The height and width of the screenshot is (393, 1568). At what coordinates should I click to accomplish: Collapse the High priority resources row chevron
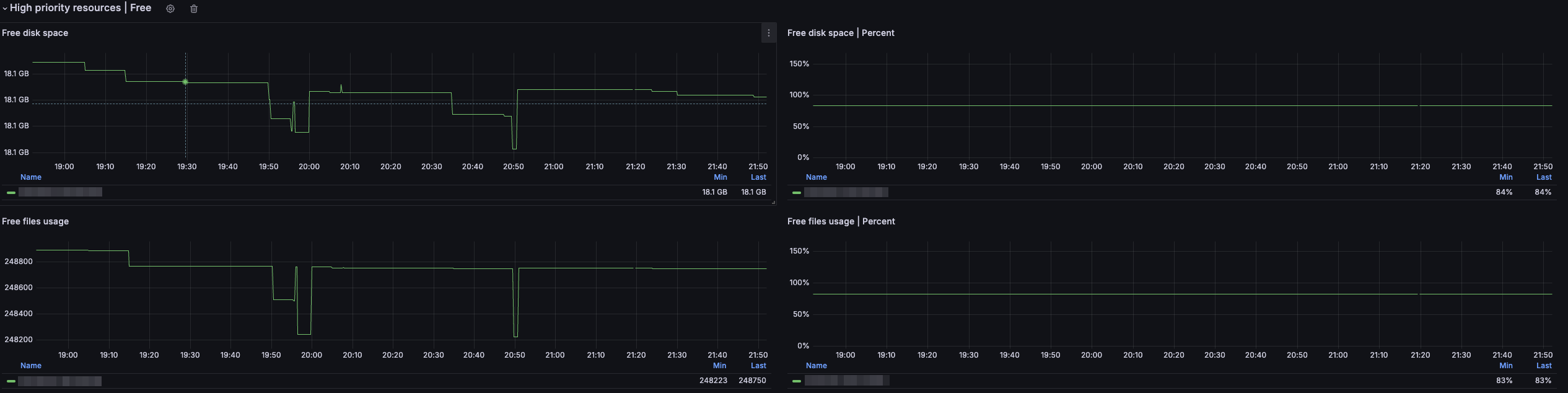point(5,9)
